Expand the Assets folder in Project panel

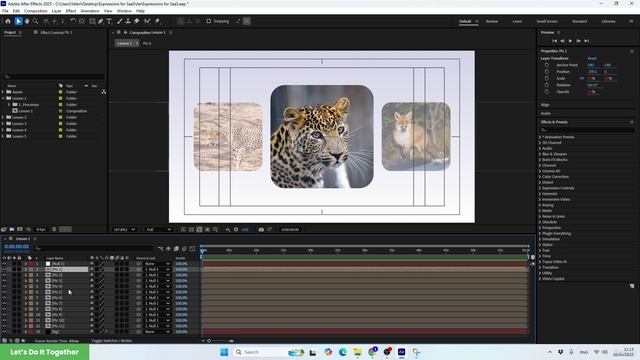click(3, 92)
